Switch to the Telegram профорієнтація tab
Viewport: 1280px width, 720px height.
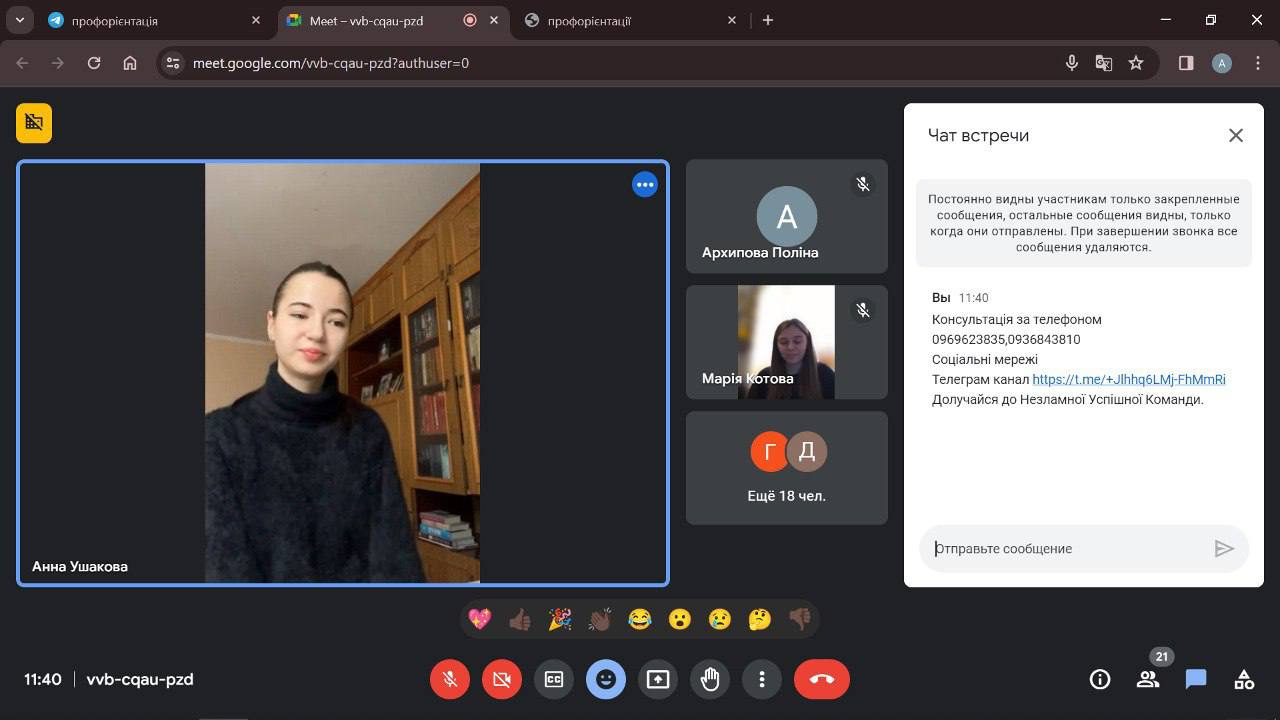coord(150,20)
